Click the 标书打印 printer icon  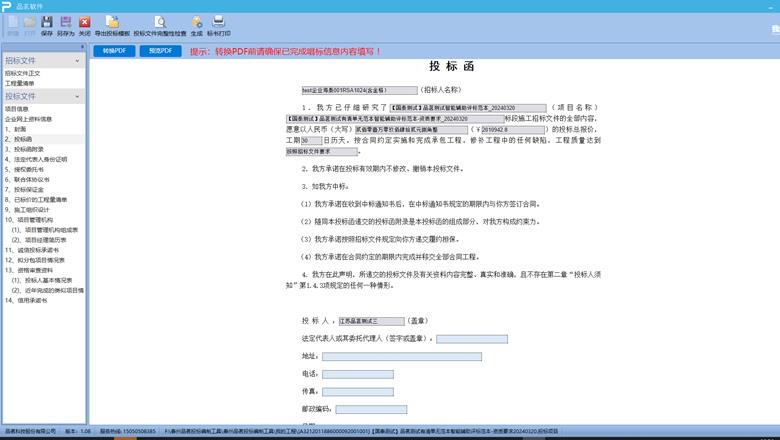coord(218,24)
